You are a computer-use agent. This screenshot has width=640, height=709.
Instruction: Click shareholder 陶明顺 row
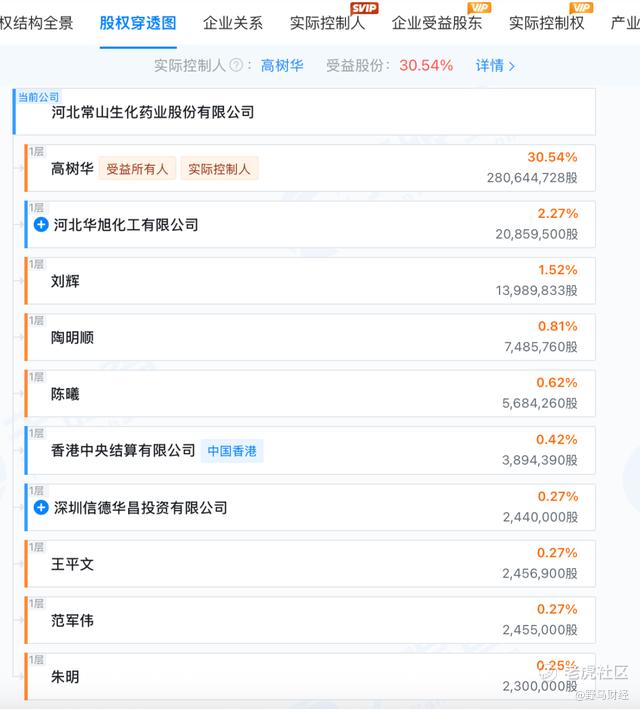tap(72, 338)
